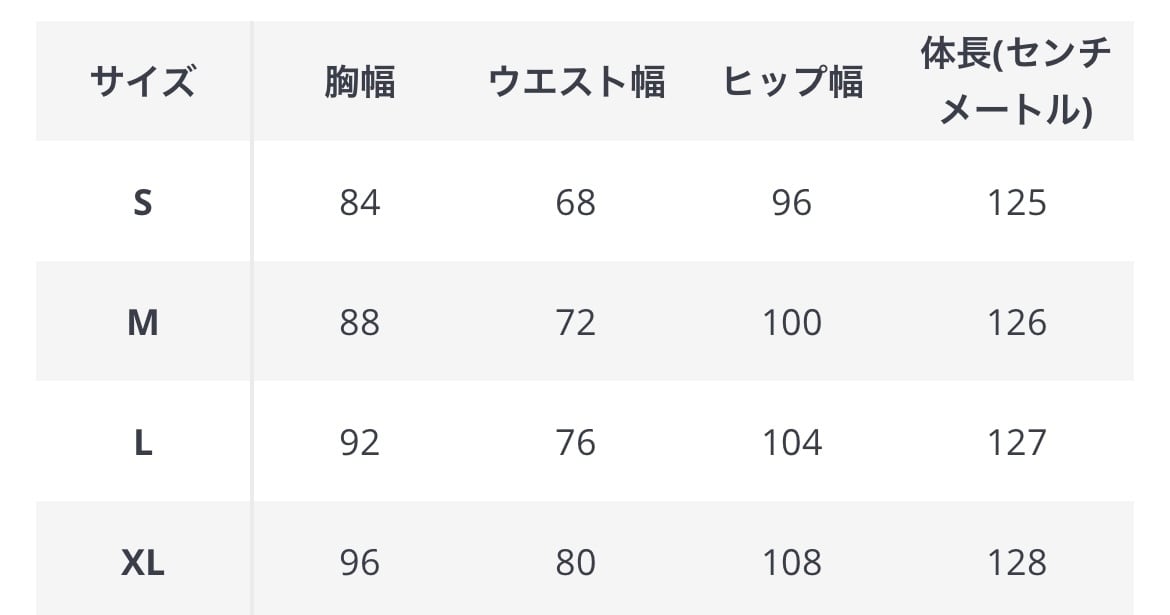Select the chest width value 88
The height and width of the screenshot is (615, 1170).
point(359,323)
